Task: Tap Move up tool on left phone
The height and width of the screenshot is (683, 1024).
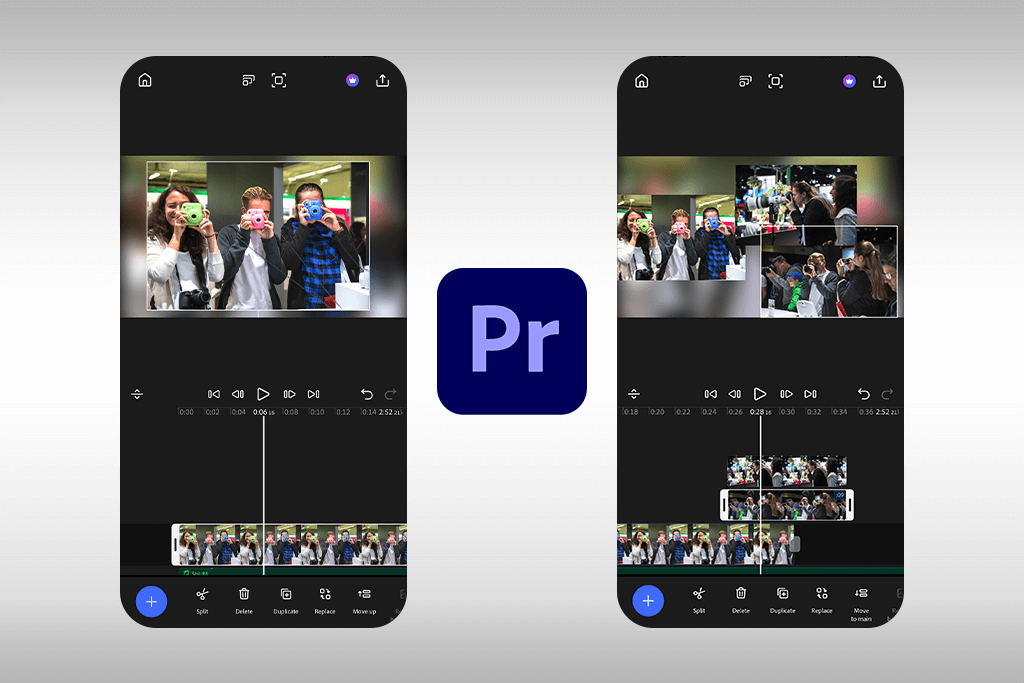Action: [x=364, y=601]
